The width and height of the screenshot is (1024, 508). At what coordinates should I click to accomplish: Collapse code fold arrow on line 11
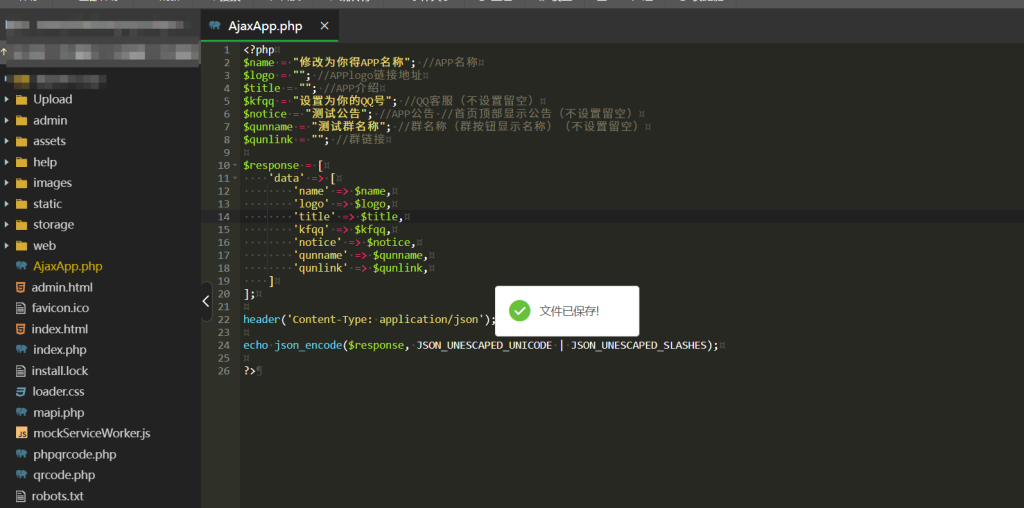click(x=235, y=178)
